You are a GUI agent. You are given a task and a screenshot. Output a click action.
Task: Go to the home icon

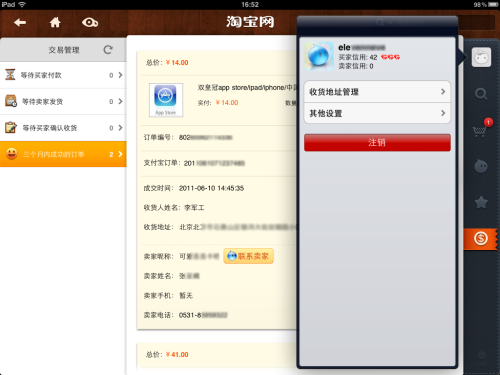point(55,22)
